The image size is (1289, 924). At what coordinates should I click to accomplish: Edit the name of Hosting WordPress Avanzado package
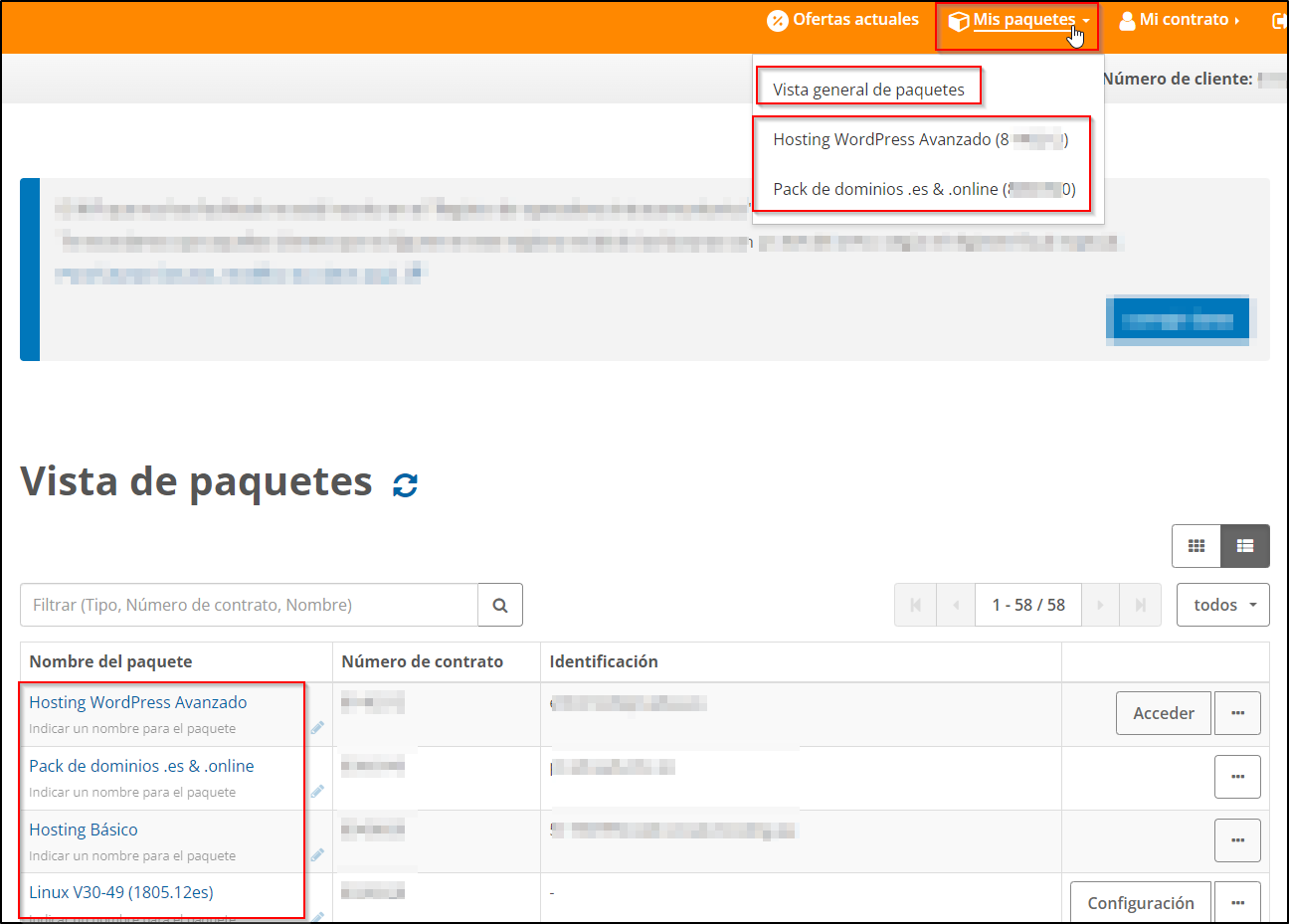tap(316, 727)
